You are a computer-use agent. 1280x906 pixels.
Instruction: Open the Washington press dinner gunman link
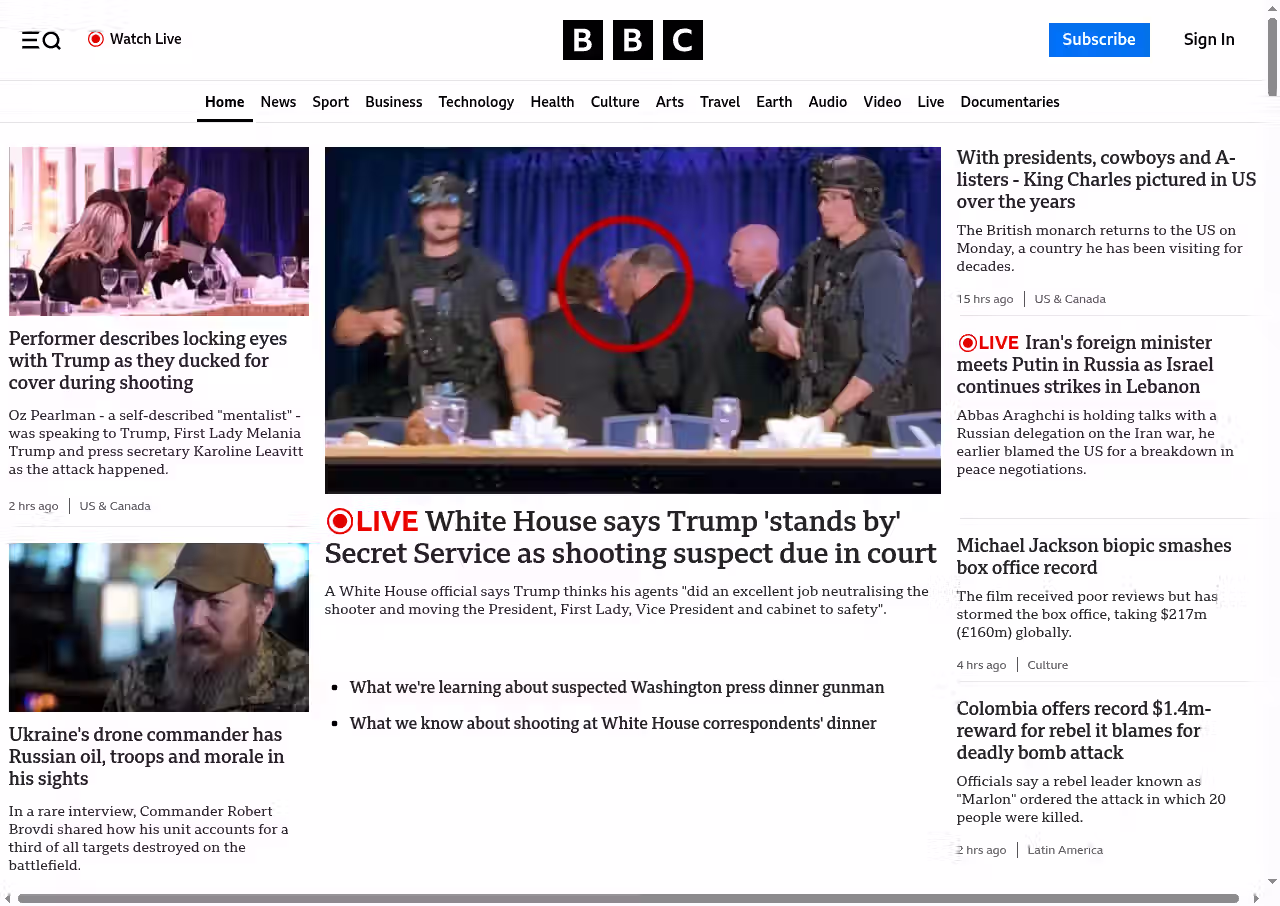616,688
